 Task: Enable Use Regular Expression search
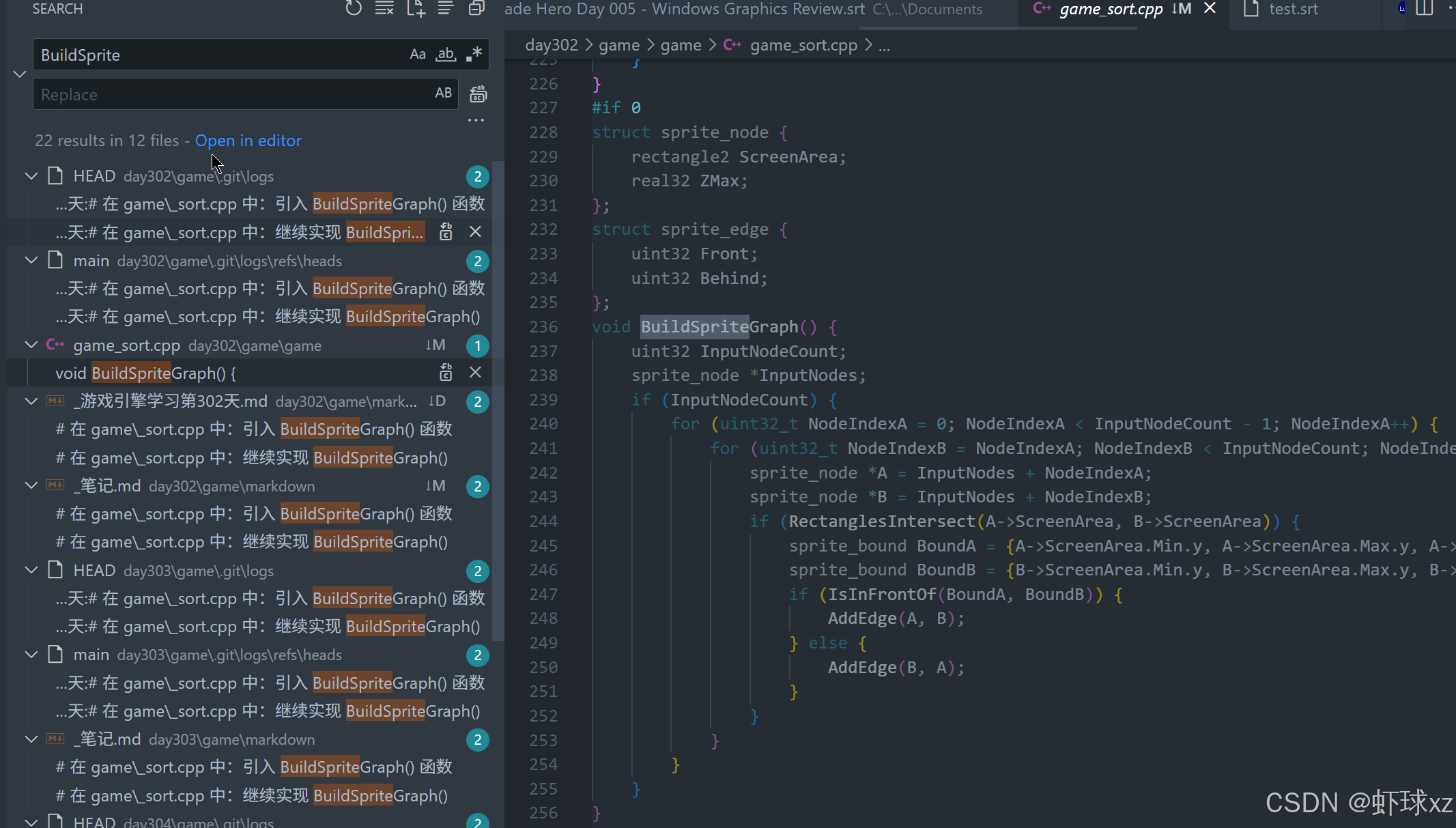coord(474,55)
